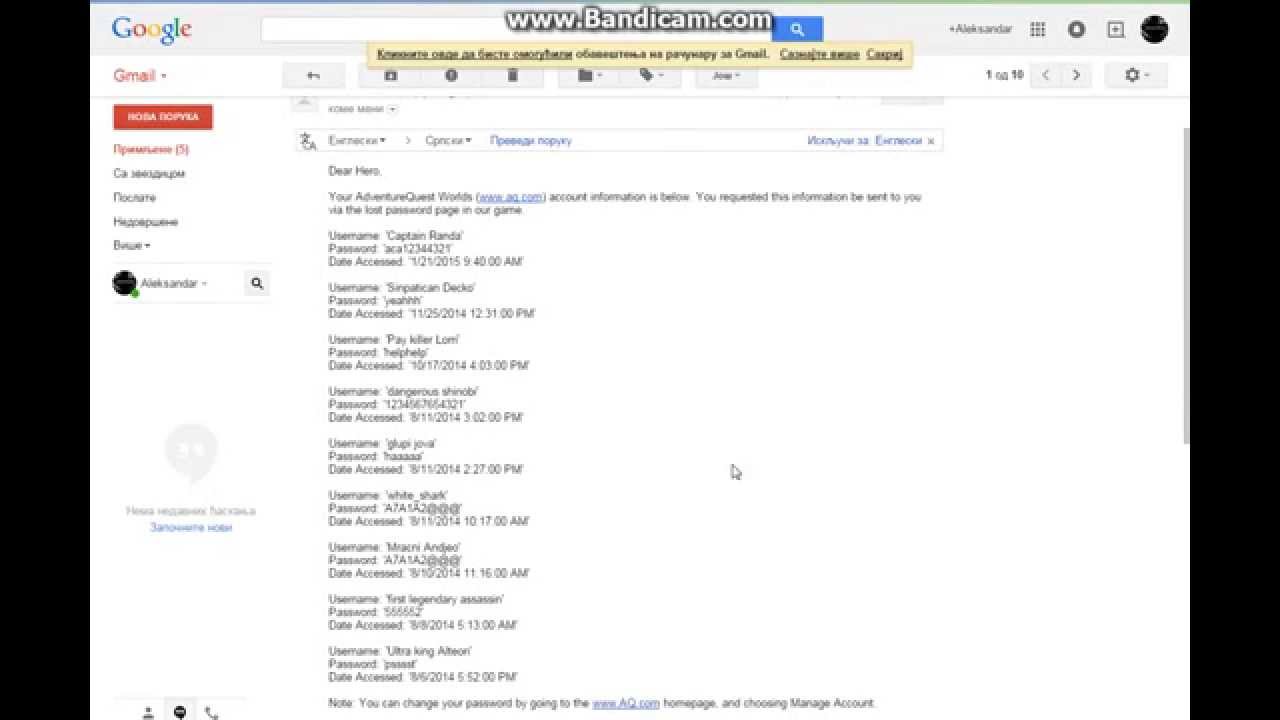The width and height of the screenshot is (1280, 720).
Task: Click the username 'glupi jova' line
Action: [383, 444]
